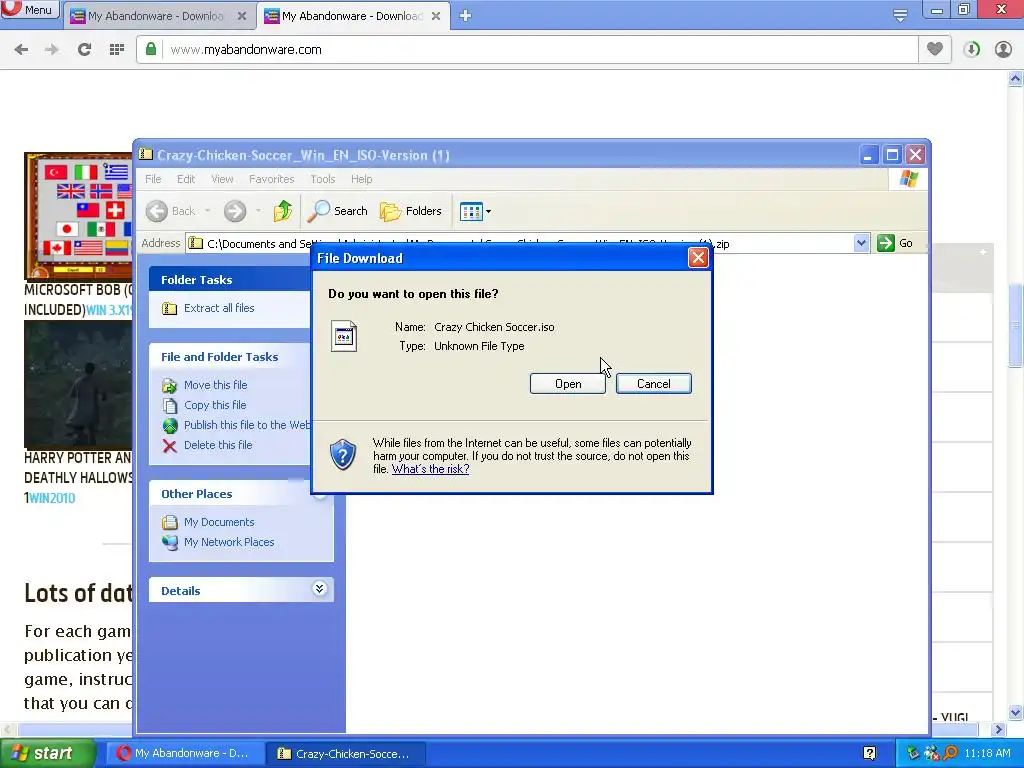Bookmark page with the heart icon

(x=935, y=49)
